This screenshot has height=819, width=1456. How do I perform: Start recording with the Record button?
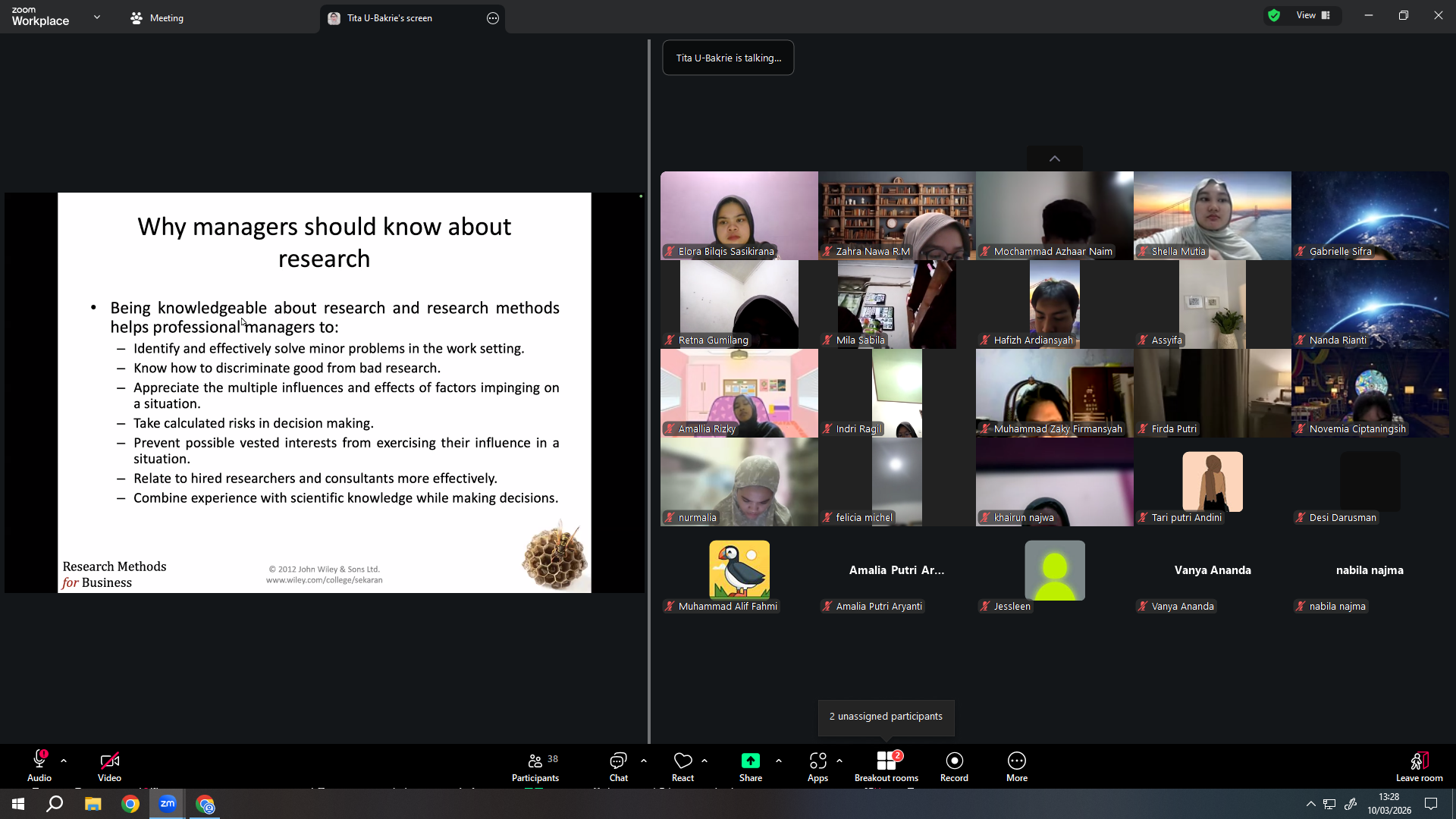click(x=954, y=767)
